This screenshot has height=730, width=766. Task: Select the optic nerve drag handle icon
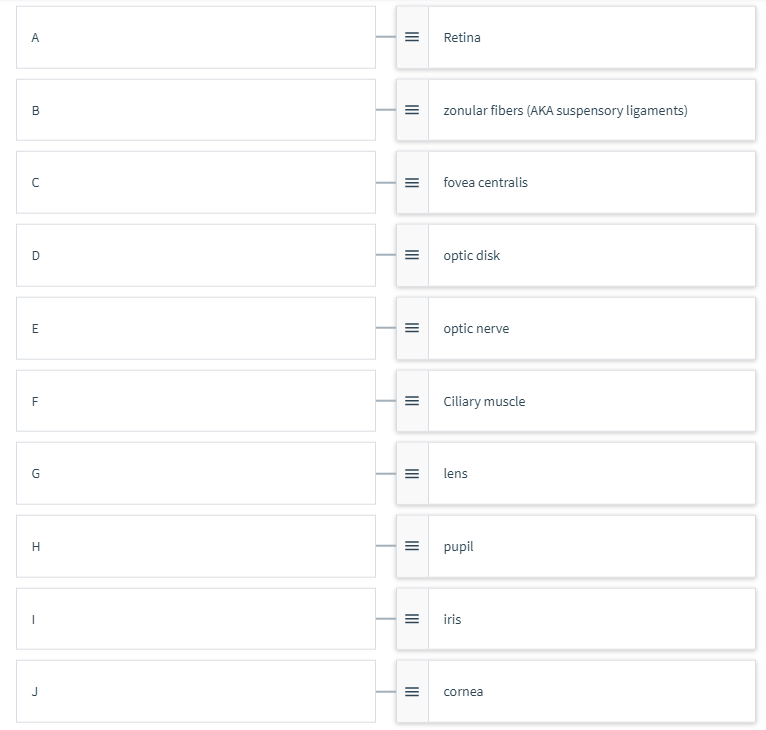coord(412,328)
